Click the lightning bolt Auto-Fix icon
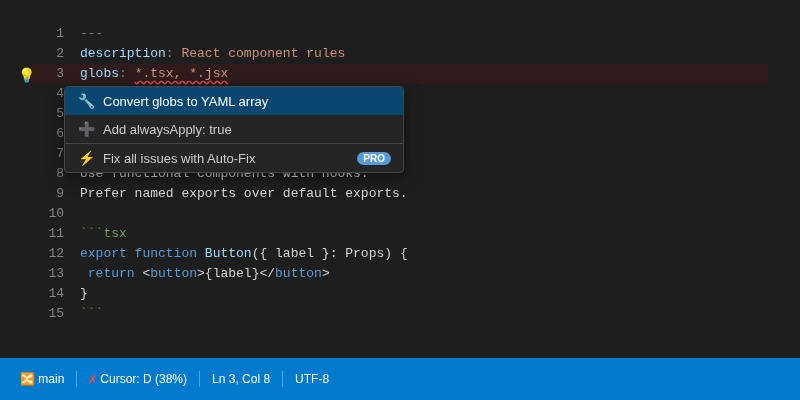The height and width of the screenshot is (400, 800). pyautogui.click(x=86, y=158)
